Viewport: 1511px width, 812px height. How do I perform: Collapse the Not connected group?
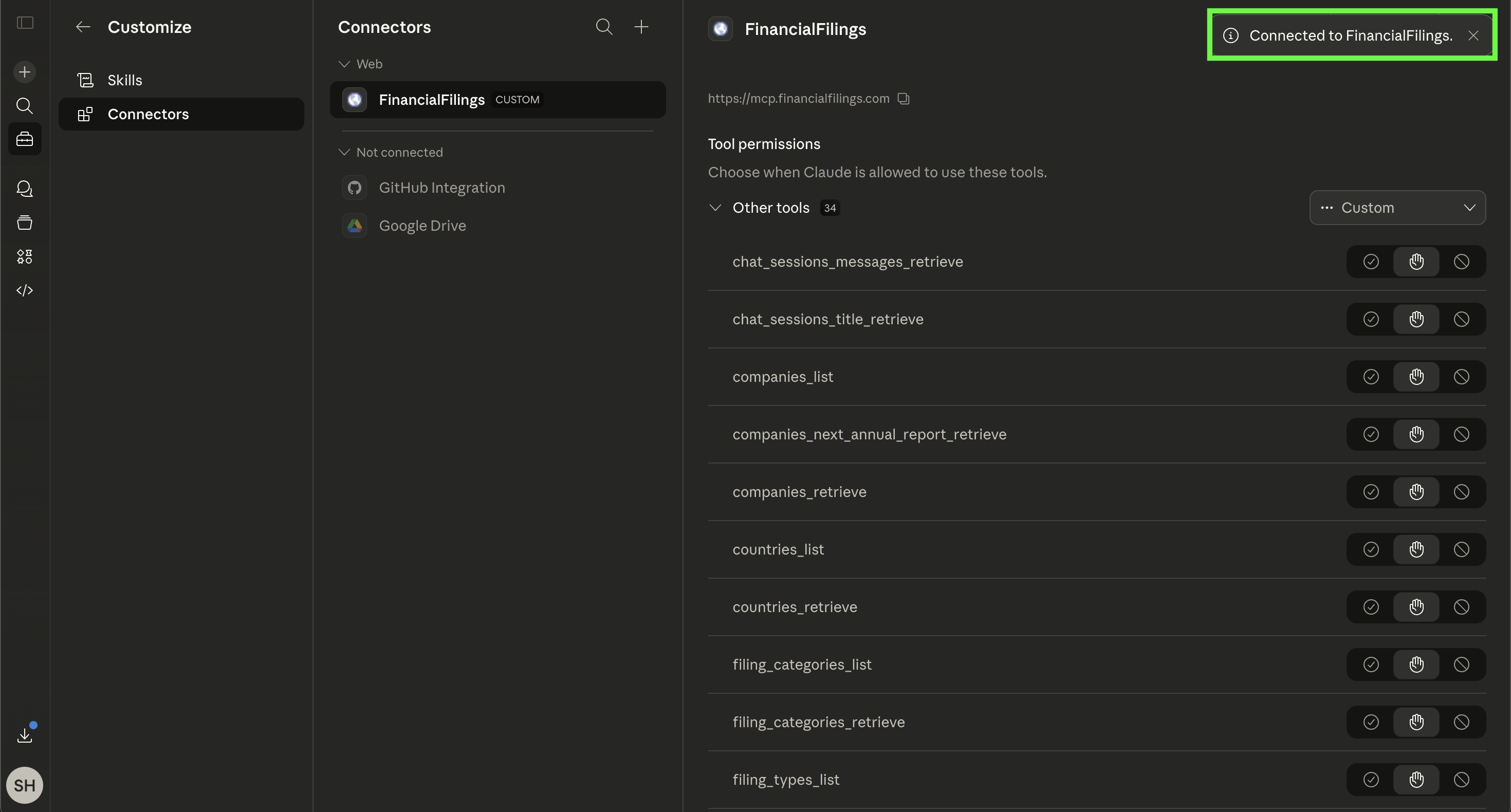click(344, 153)
